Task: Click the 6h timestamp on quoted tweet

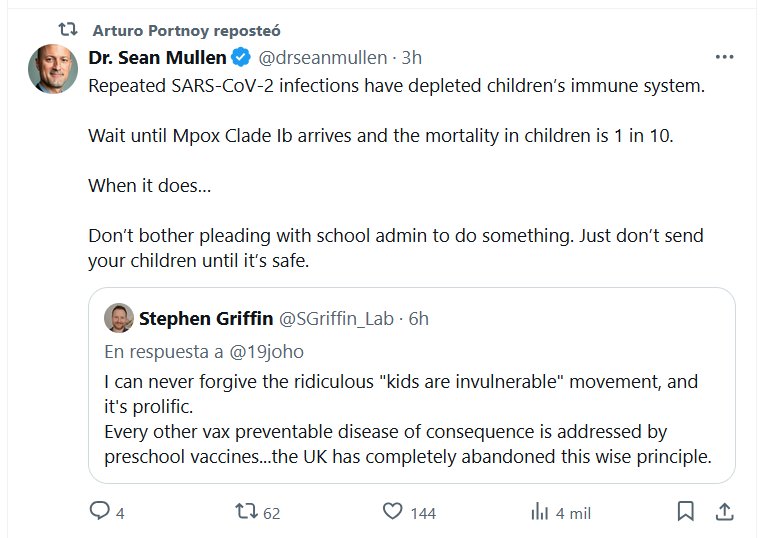Action: 419,318
